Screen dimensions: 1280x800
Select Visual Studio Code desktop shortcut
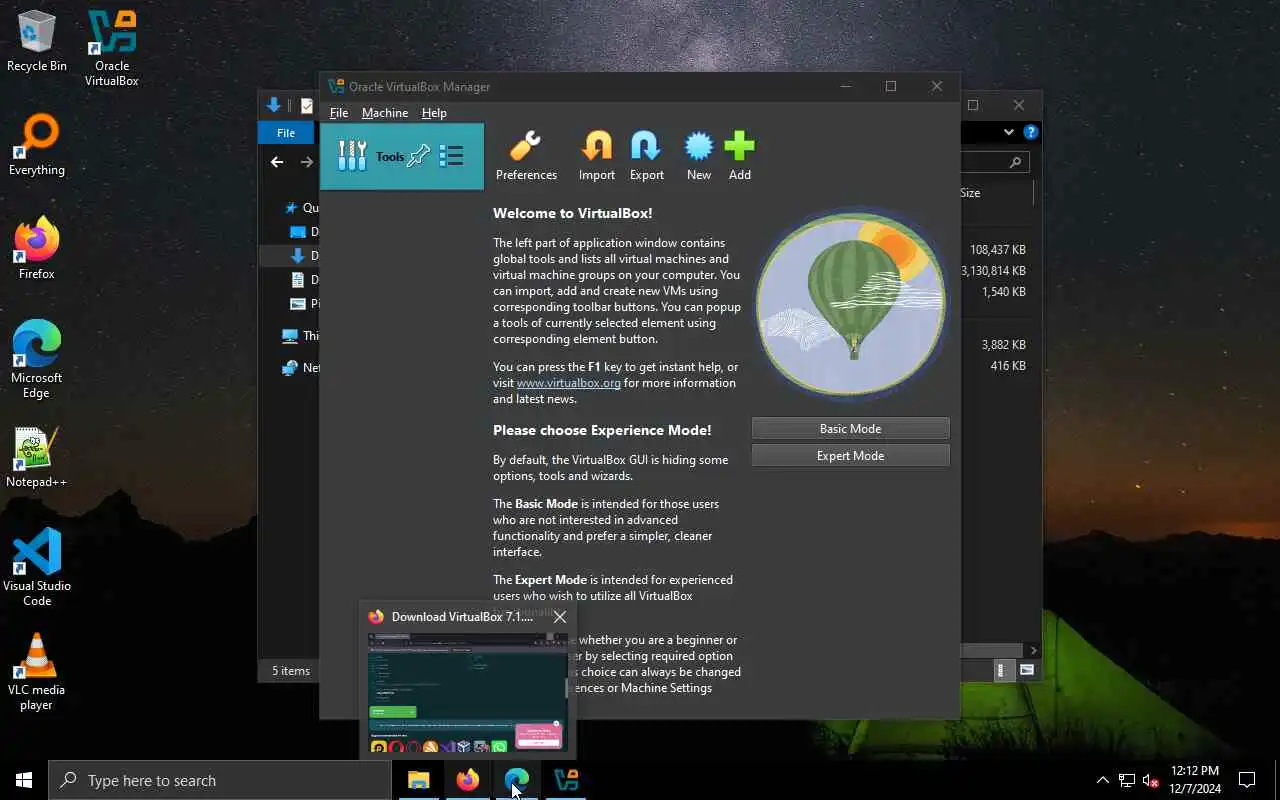pos(37,568)
